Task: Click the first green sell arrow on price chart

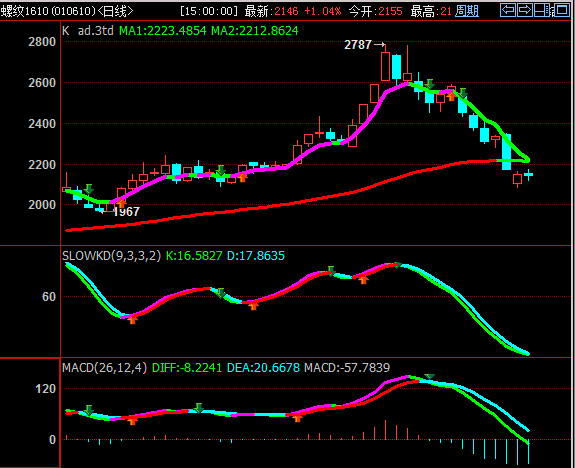Action: tap(88, 189)
